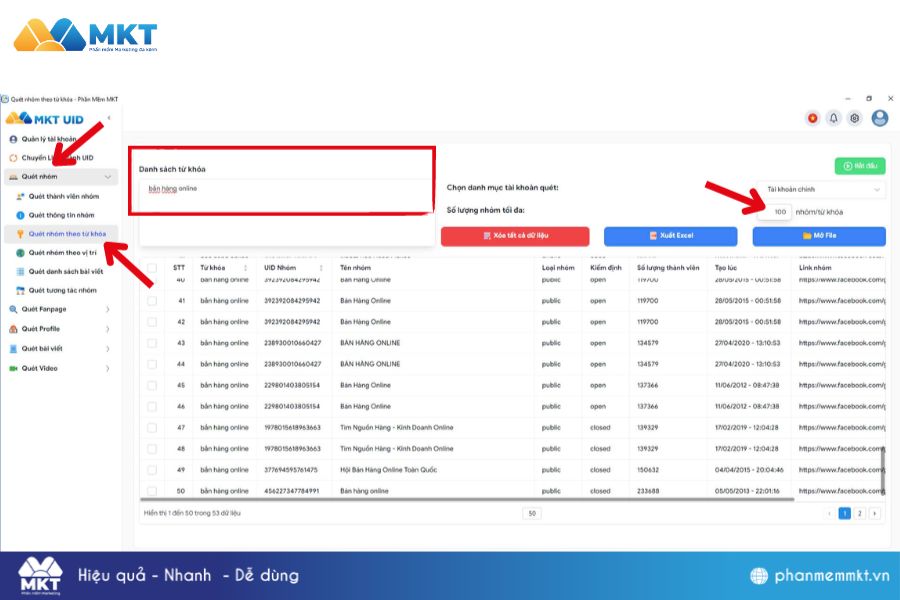Click the Quản lý tài khoản icon
Screen dimensions: 900x600
pyautogui.click(x=13, y=139)
